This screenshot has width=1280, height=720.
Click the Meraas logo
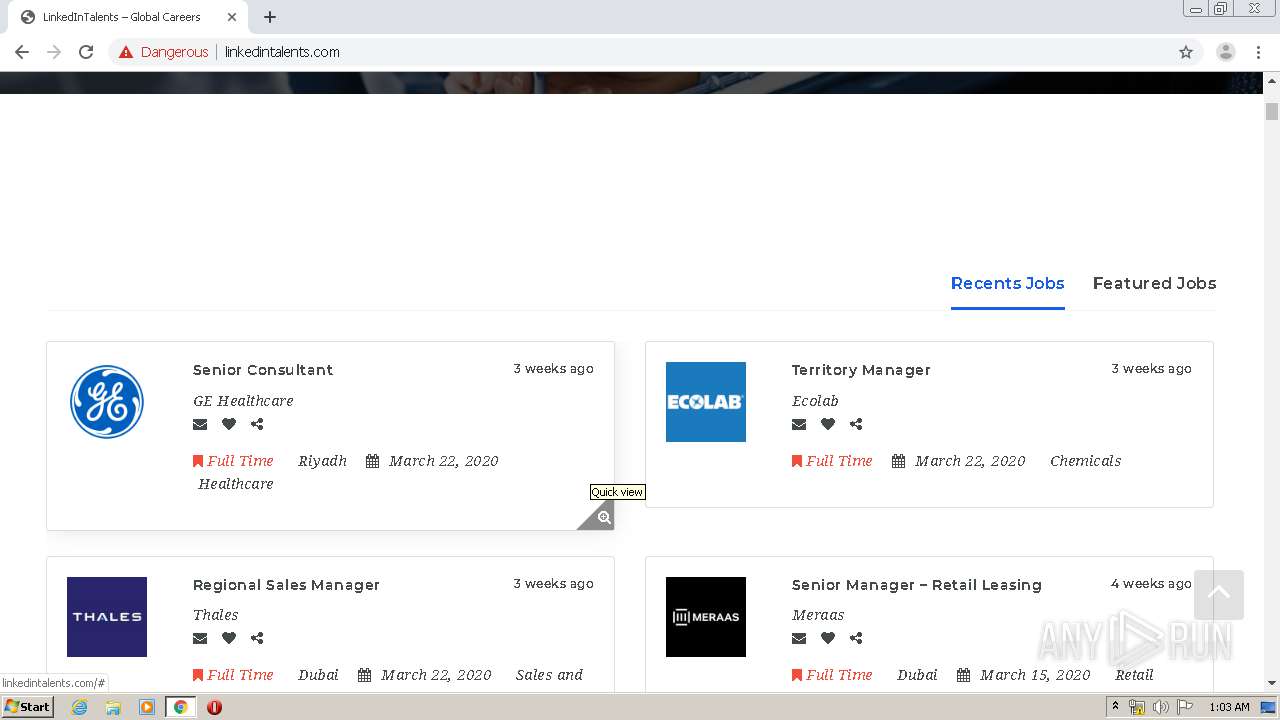706,617
